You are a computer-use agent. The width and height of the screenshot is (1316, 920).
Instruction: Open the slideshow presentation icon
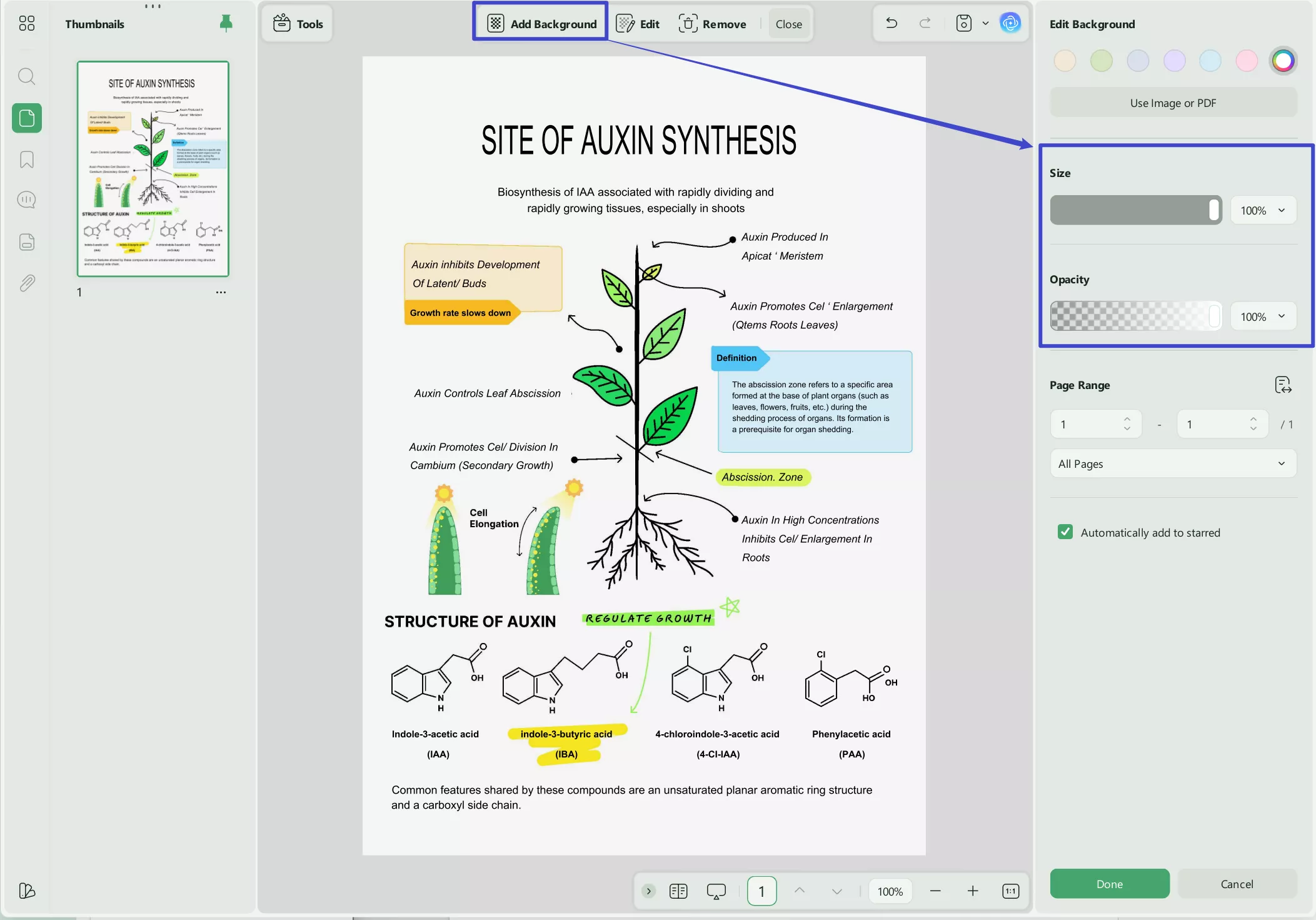pos(716,891)
